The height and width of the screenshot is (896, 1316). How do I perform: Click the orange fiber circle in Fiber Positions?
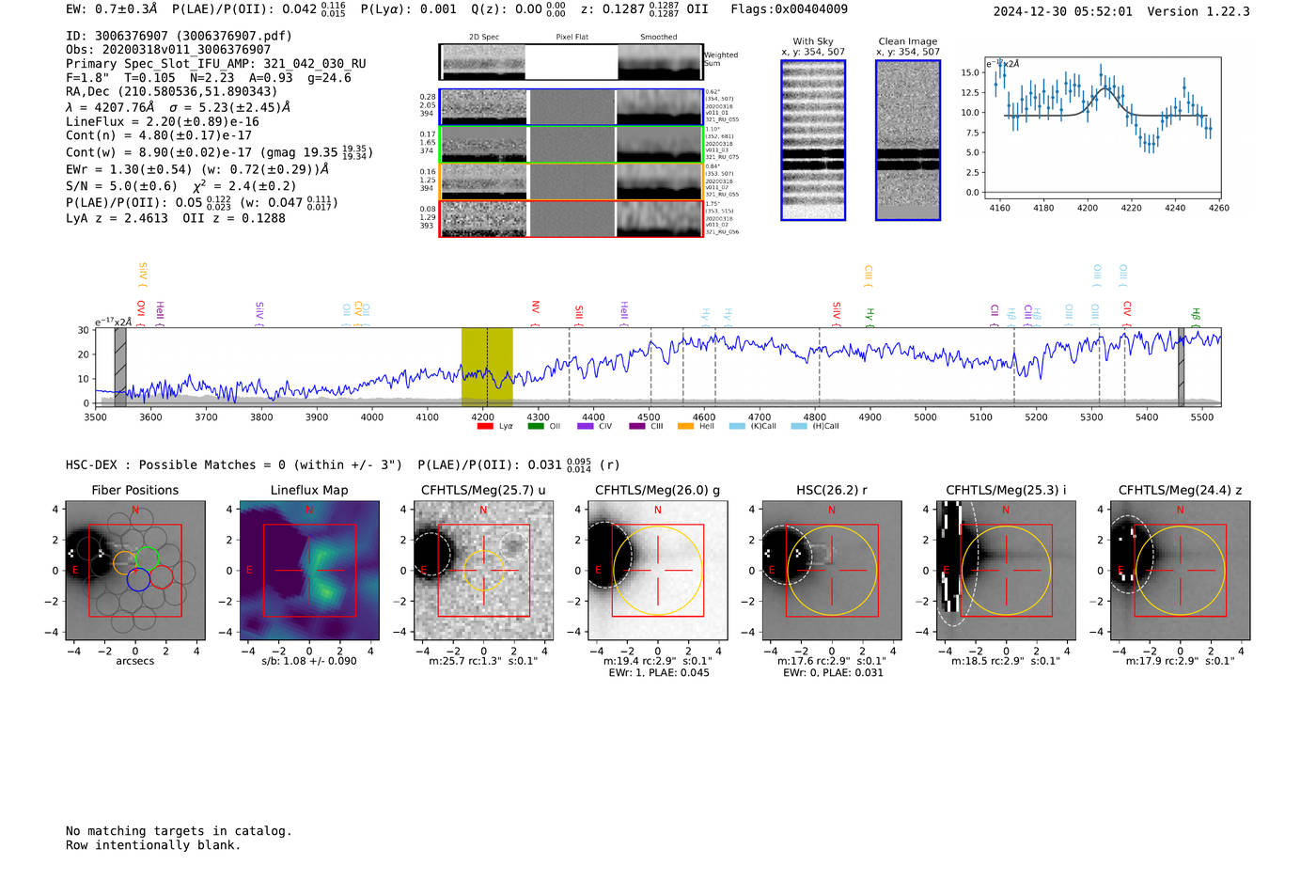pos(125,562)
